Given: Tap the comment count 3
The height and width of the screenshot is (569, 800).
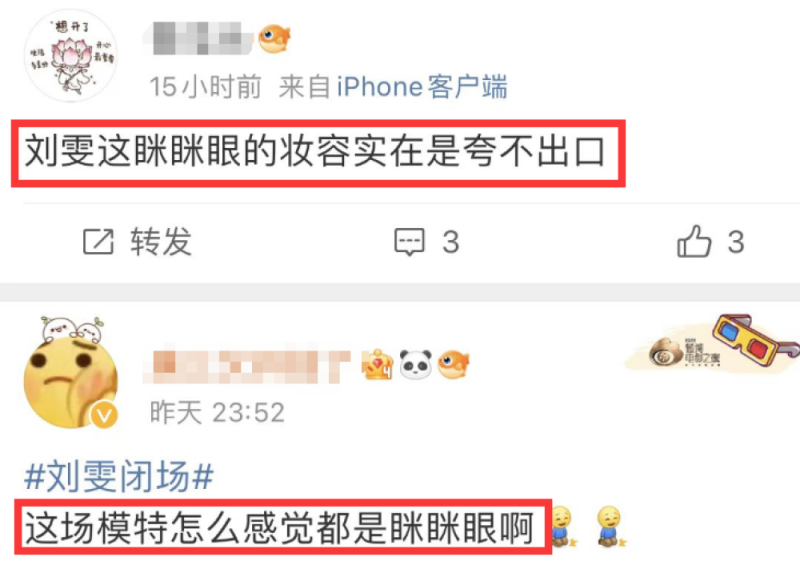Looking at the screenshot, I should point(451,242).
